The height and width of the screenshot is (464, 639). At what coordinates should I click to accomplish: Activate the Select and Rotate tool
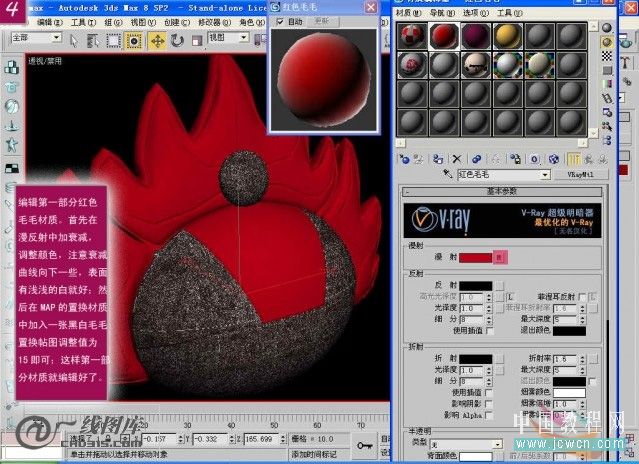(x=177, y=40)
